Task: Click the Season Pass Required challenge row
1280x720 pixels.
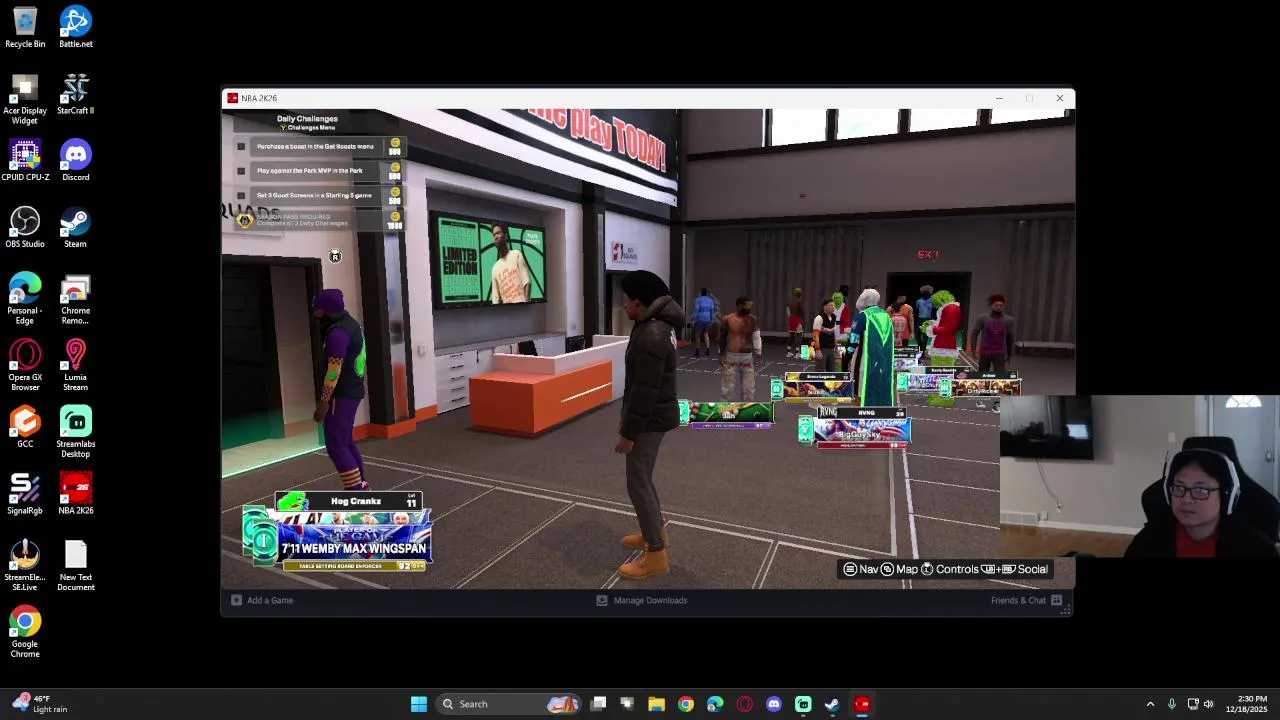Action: click(319, 220)
